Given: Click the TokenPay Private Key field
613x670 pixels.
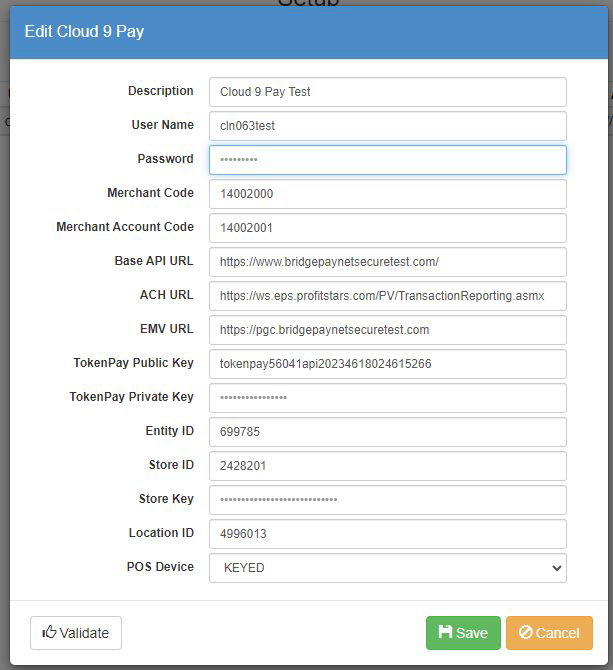Looking at the screenshot, I should click(387, 398).
